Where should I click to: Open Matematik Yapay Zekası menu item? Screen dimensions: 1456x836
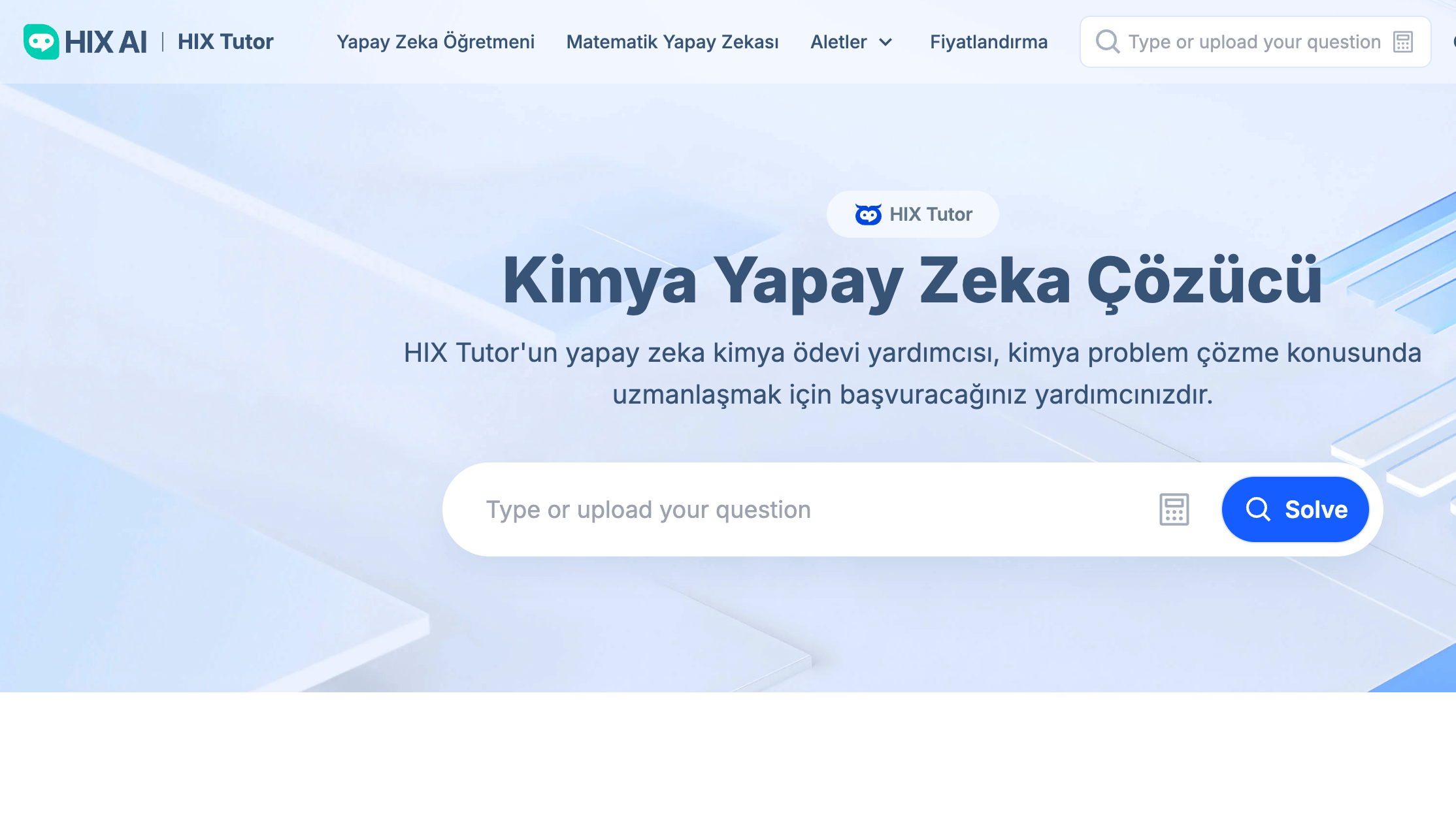click(x=672, y=42)
